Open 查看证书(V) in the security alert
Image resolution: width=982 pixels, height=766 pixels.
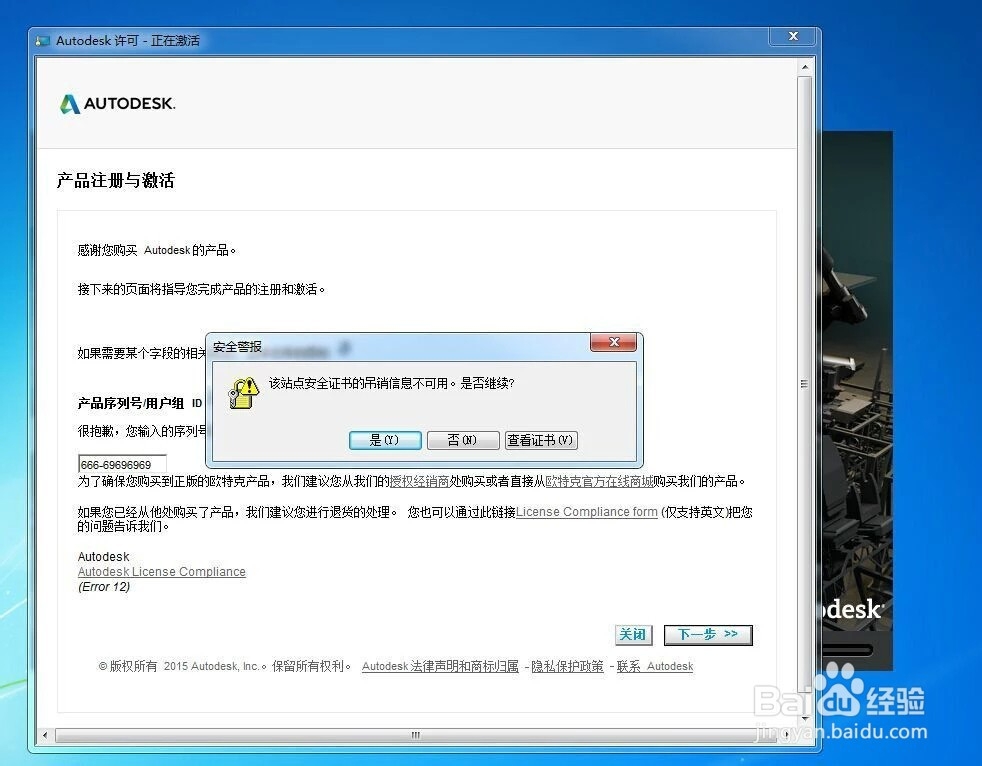(x=541, y=440)
